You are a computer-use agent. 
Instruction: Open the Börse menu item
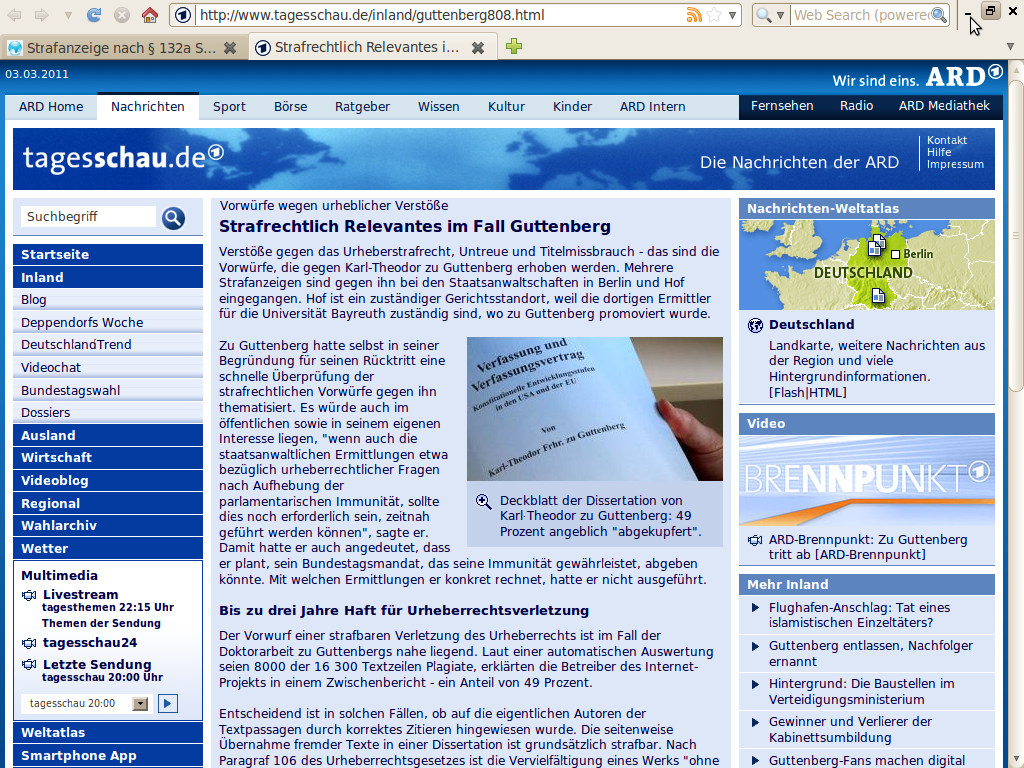pos(291,106)
